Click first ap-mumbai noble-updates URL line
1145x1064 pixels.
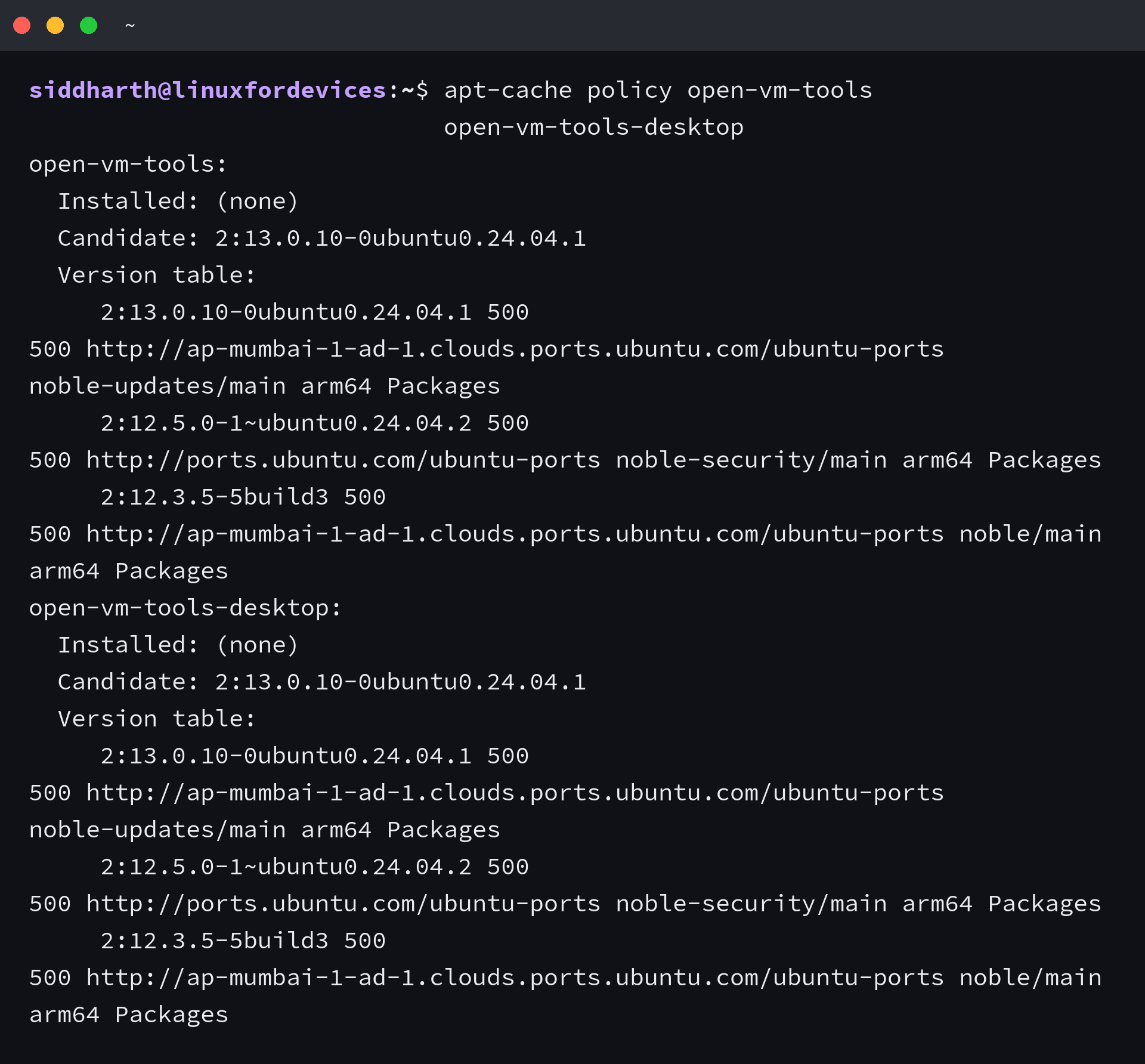pyautogui.click(x=487, y=349)
